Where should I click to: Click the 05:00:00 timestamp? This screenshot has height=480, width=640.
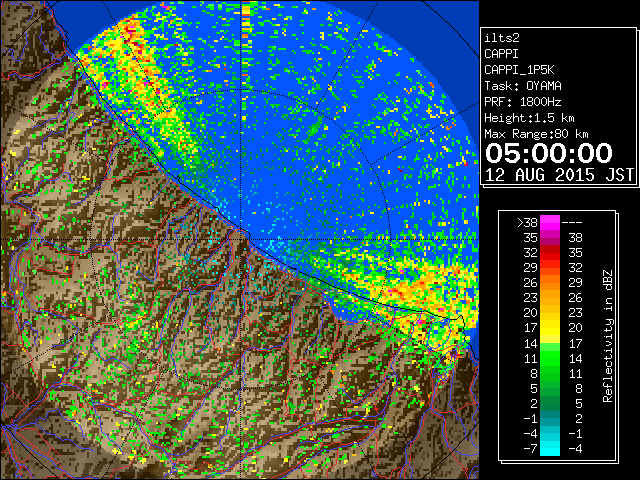tap(549, 153)
